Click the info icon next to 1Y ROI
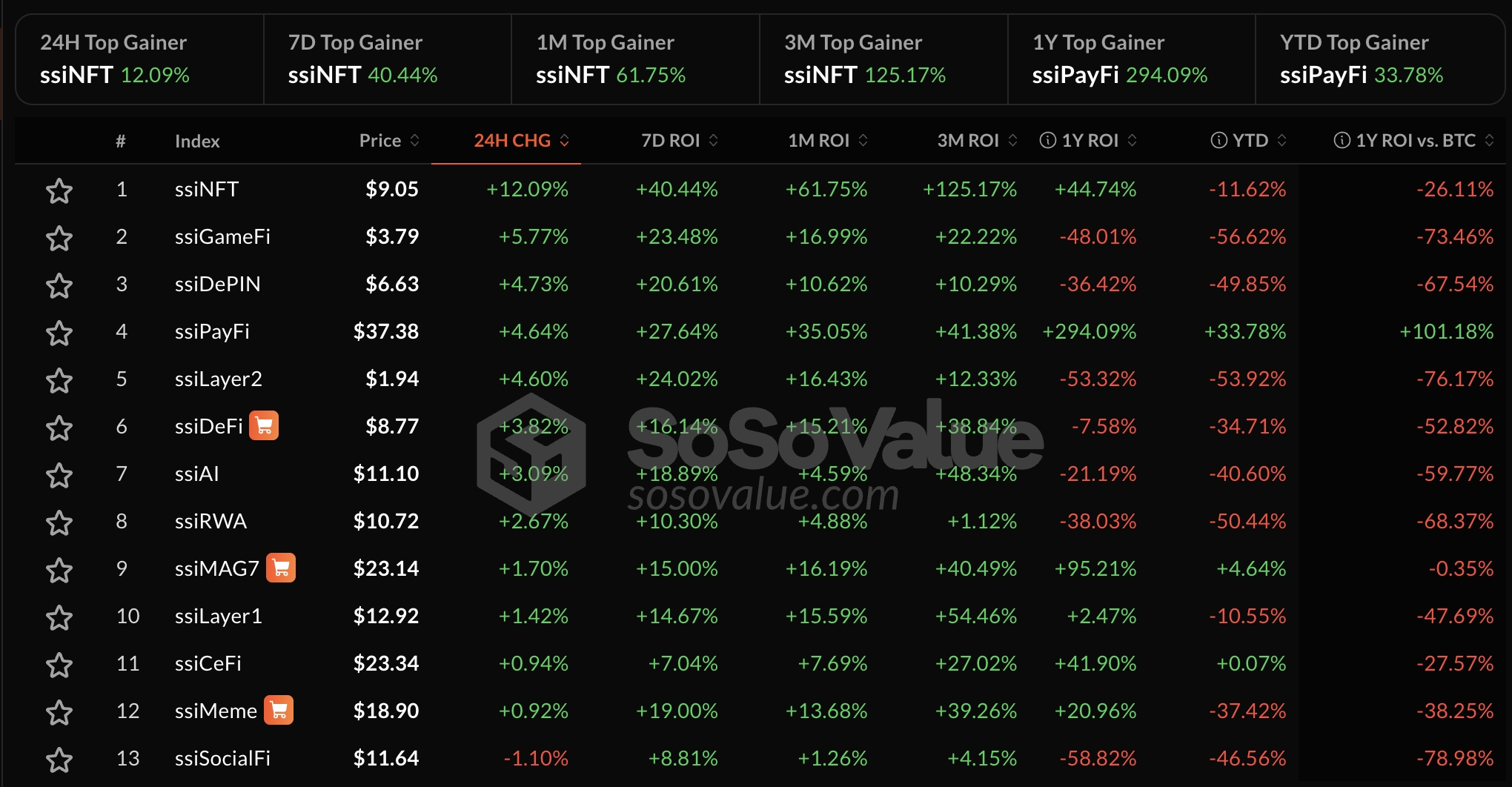Screen dimensions: 1512x787 pyautogui.click(x=1047, y=141)
